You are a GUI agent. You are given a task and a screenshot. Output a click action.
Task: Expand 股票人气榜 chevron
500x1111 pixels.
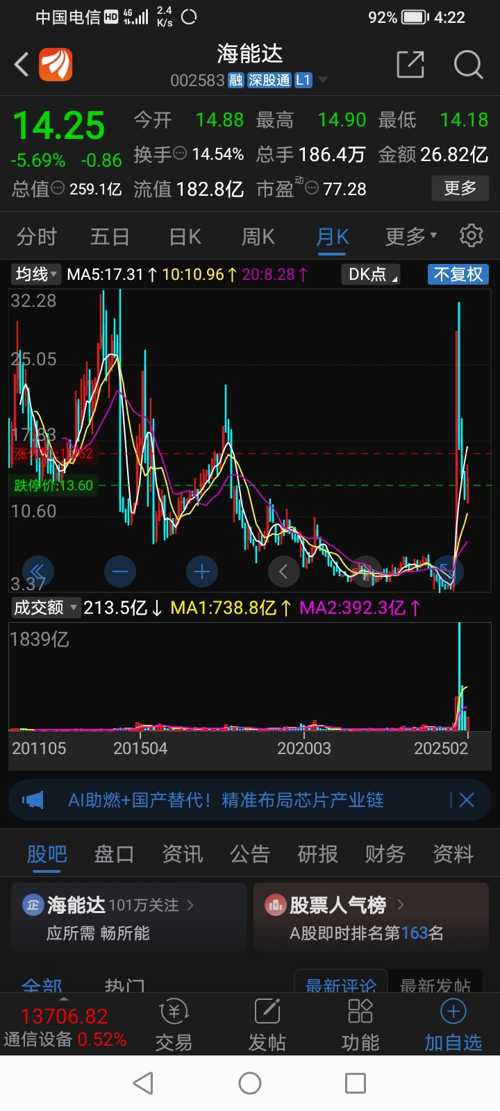pyautogui.click(x=400, y=905)
